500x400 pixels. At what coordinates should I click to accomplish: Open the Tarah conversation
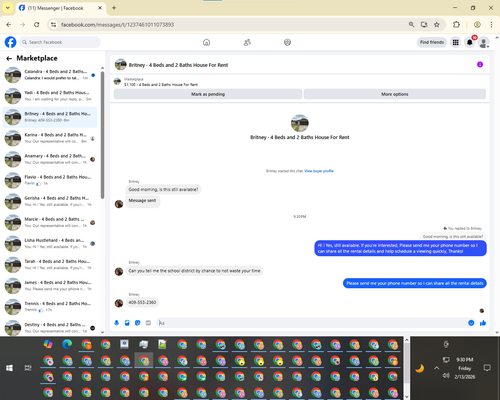tap(50, 265)
